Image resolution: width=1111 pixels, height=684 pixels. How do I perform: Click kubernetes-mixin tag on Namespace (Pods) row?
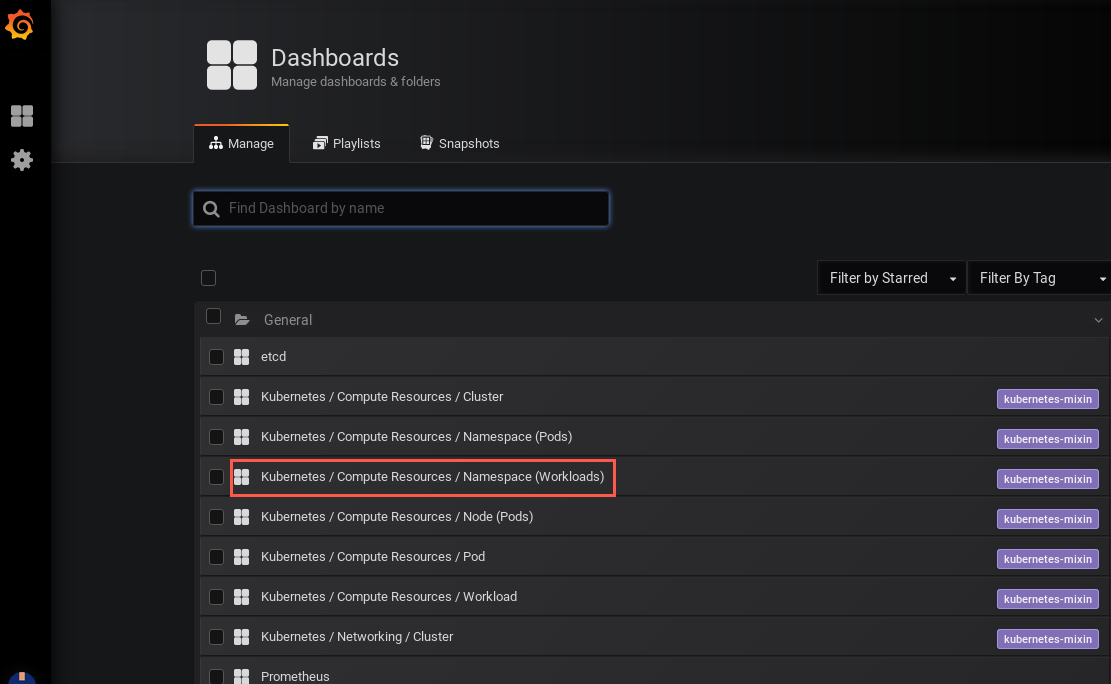click(1048, 439)
